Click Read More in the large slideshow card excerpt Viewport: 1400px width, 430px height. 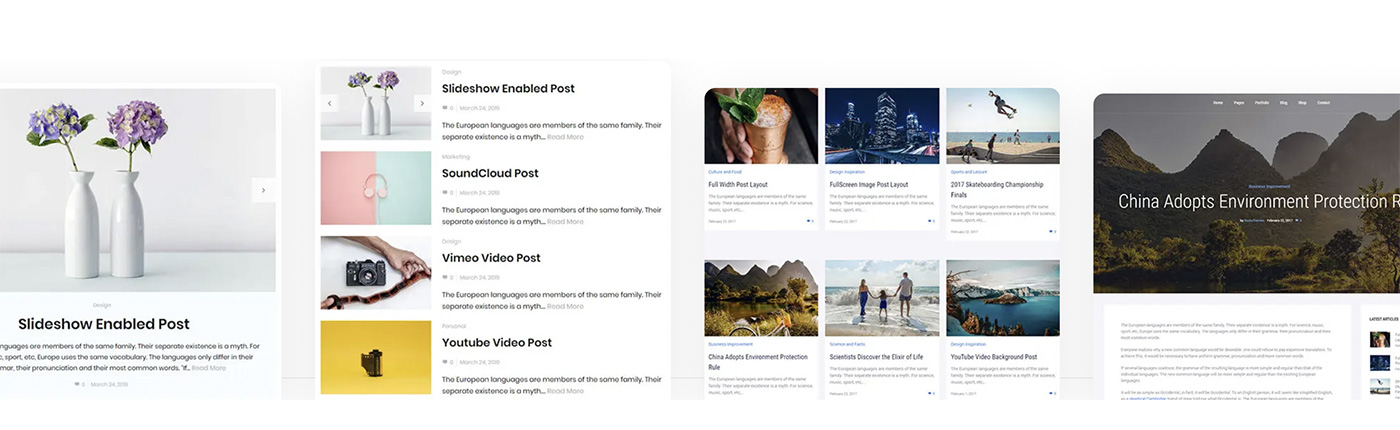209,368
